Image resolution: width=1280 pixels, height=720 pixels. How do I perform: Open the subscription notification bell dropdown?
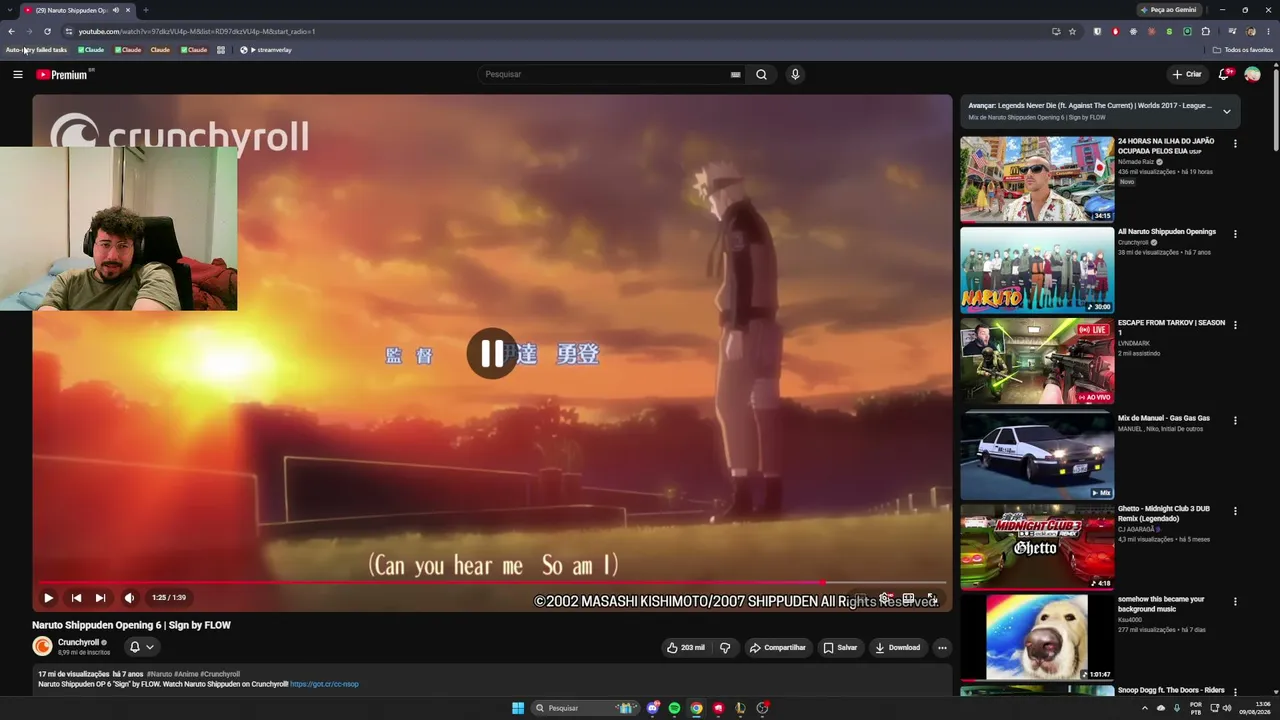coord(141,647)
